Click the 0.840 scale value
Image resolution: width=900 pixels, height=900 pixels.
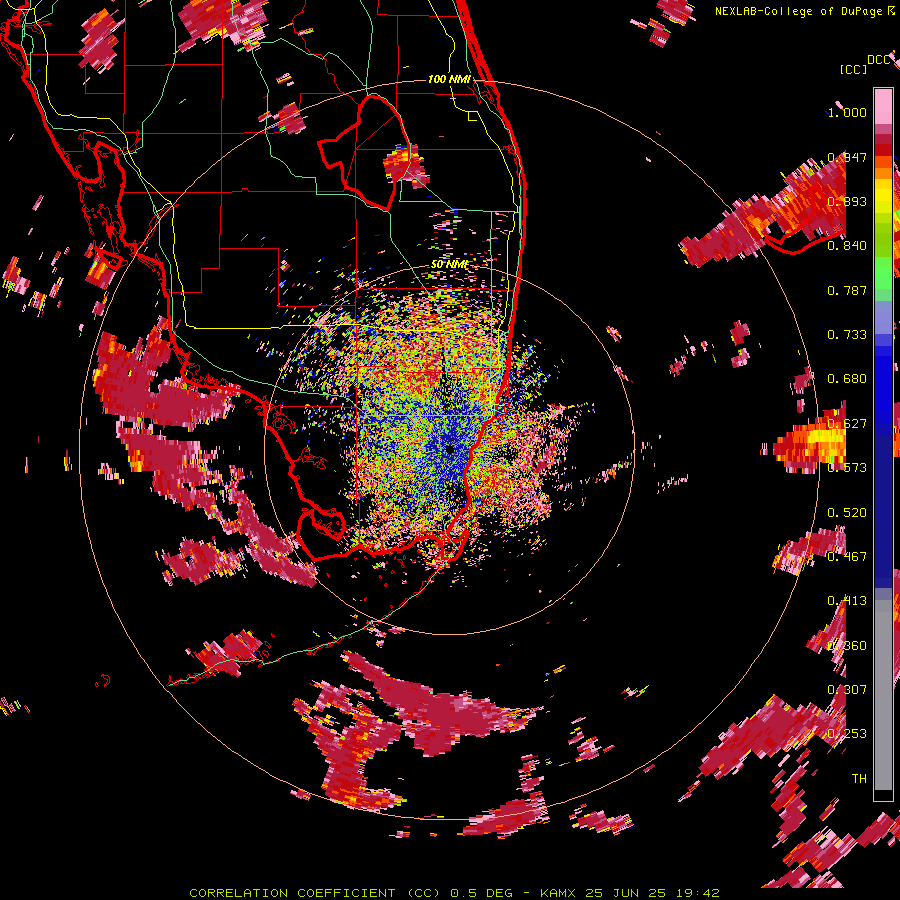(847, 246)
